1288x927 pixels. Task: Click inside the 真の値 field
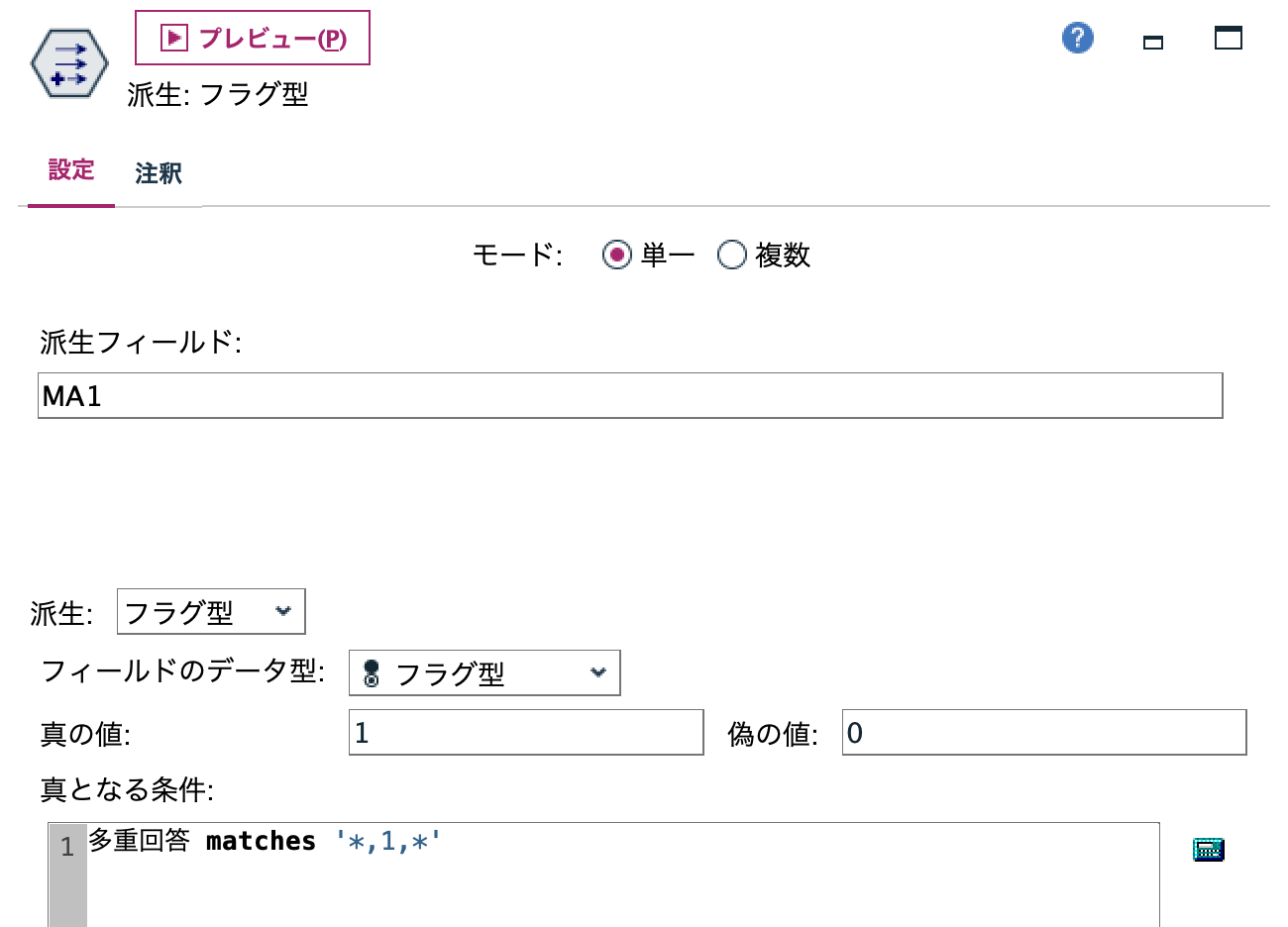(x=525, y=731)
